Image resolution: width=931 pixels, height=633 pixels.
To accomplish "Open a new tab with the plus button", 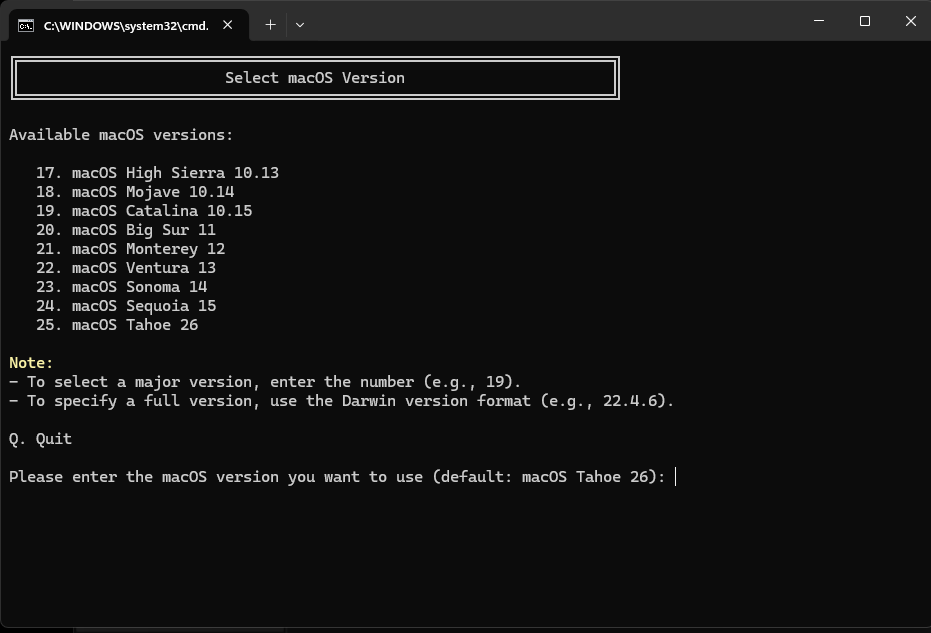I will tap(270, 25).
